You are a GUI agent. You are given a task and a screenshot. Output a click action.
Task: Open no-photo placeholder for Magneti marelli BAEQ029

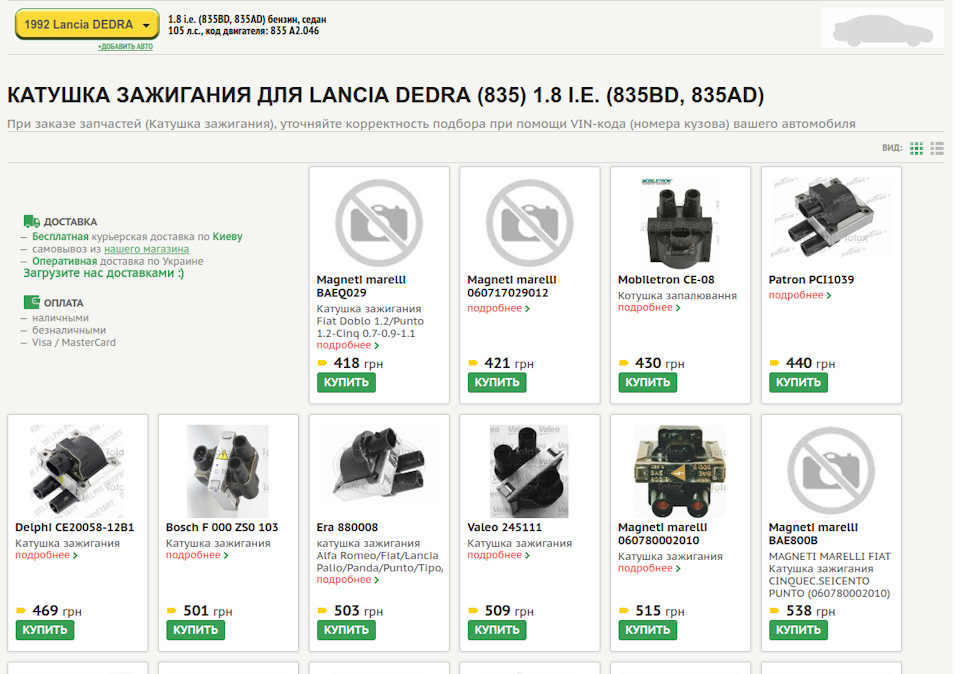pos(379,223)
